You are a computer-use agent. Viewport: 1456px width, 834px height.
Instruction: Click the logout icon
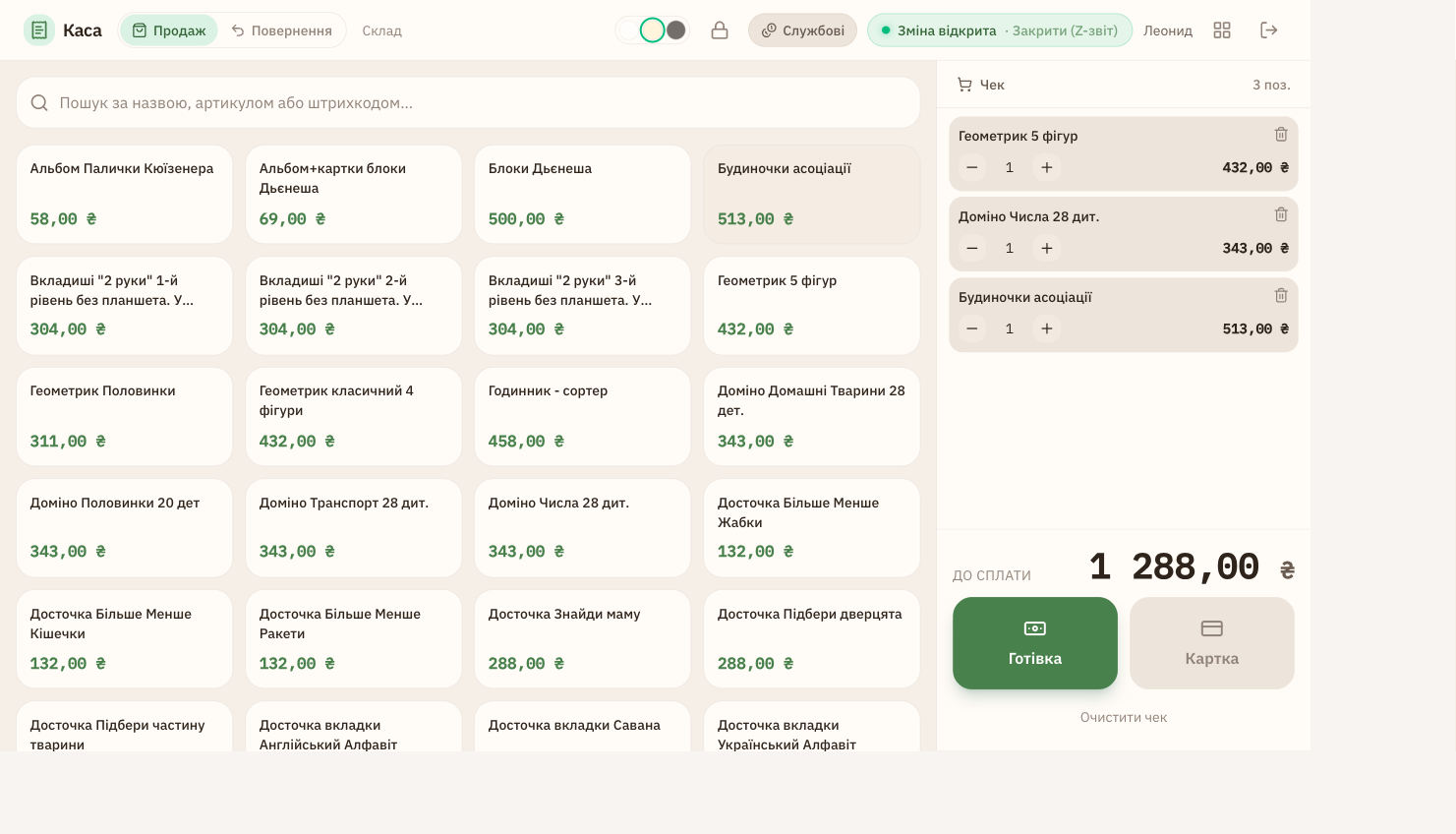click(1269, 30)
